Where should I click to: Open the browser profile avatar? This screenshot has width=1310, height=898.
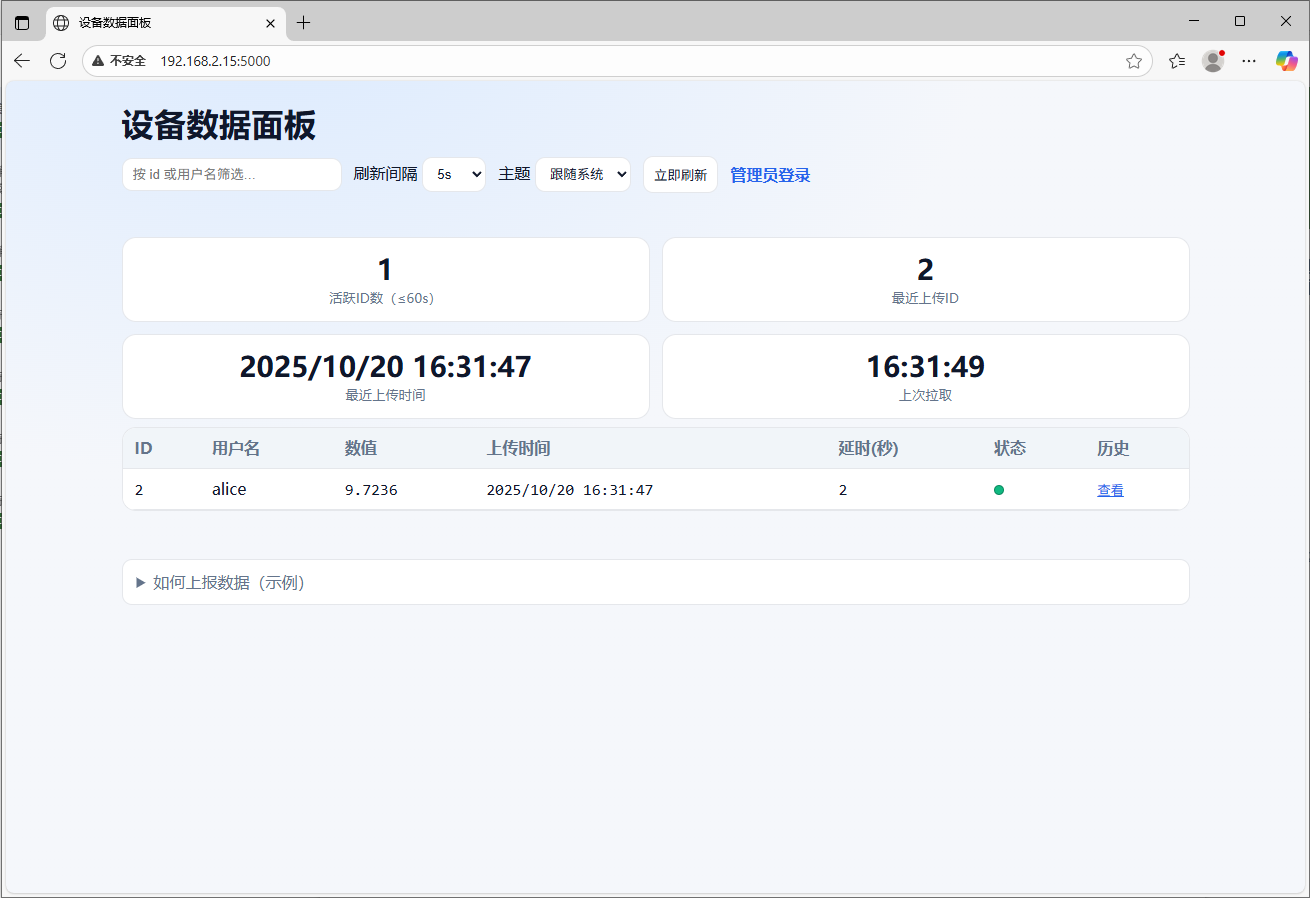(x=1213, y=61)
